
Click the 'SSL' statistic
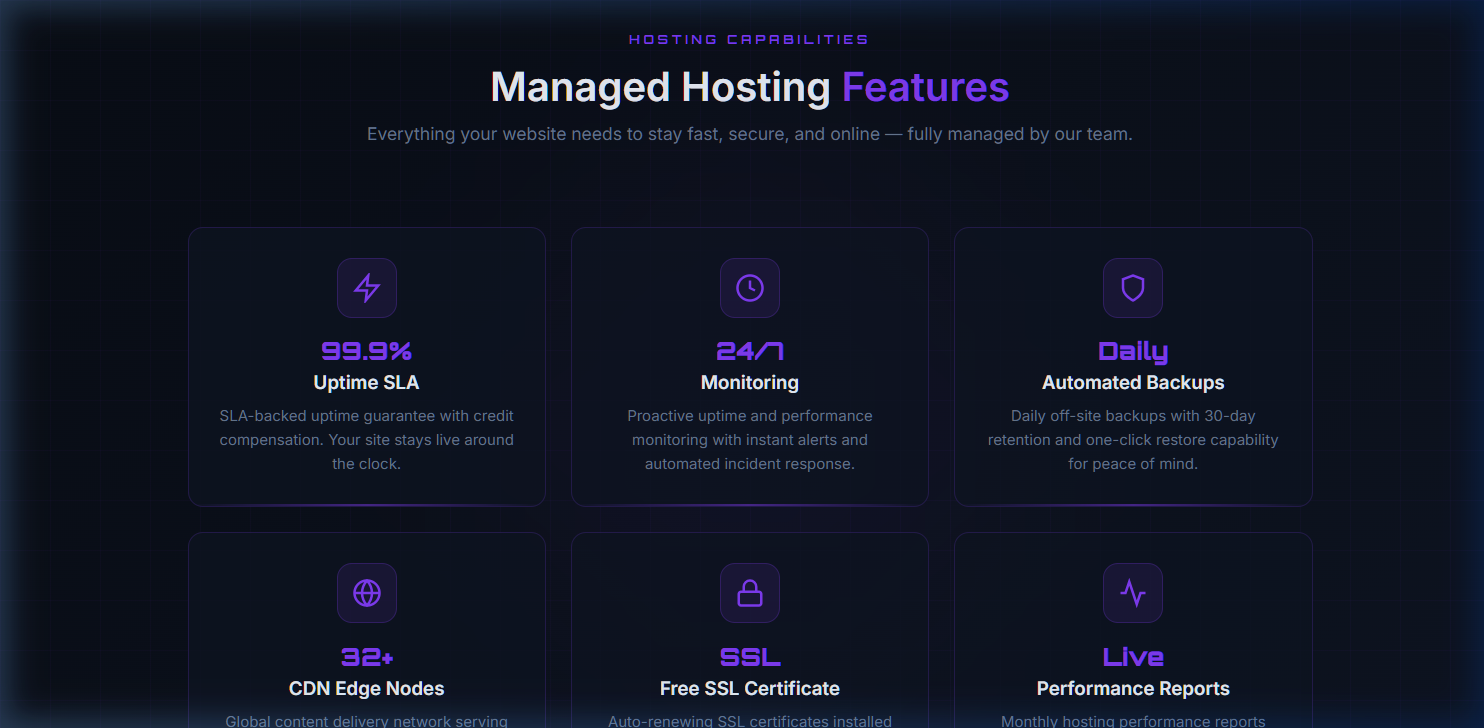coord(750,657)
